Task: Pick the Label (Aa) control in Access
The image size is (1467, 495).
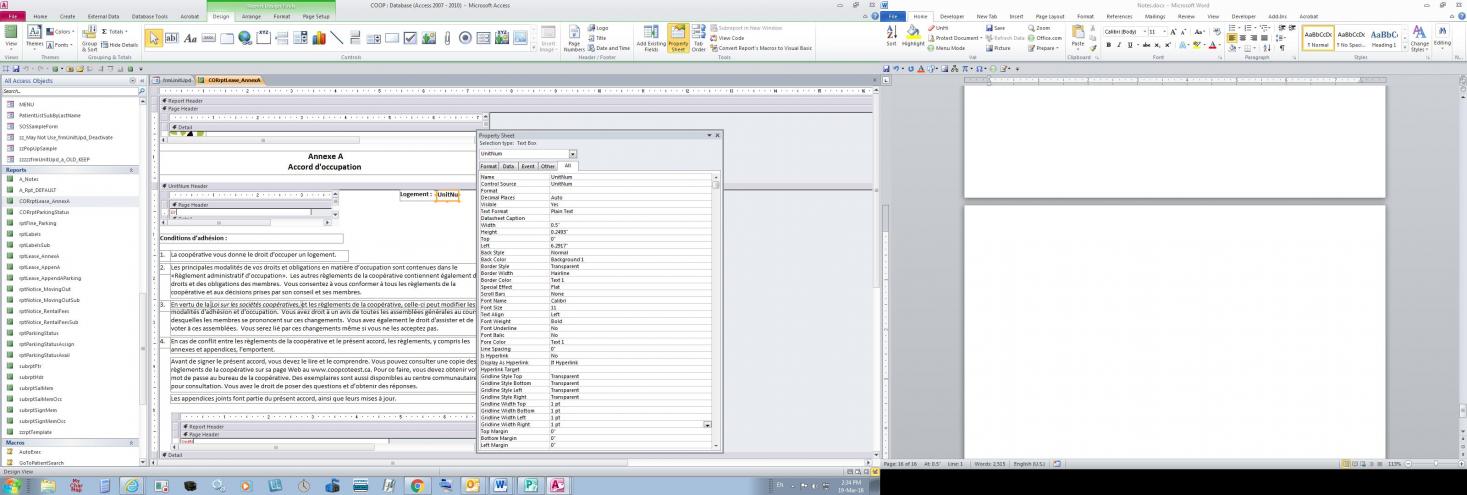Action: tap(190, 38)
